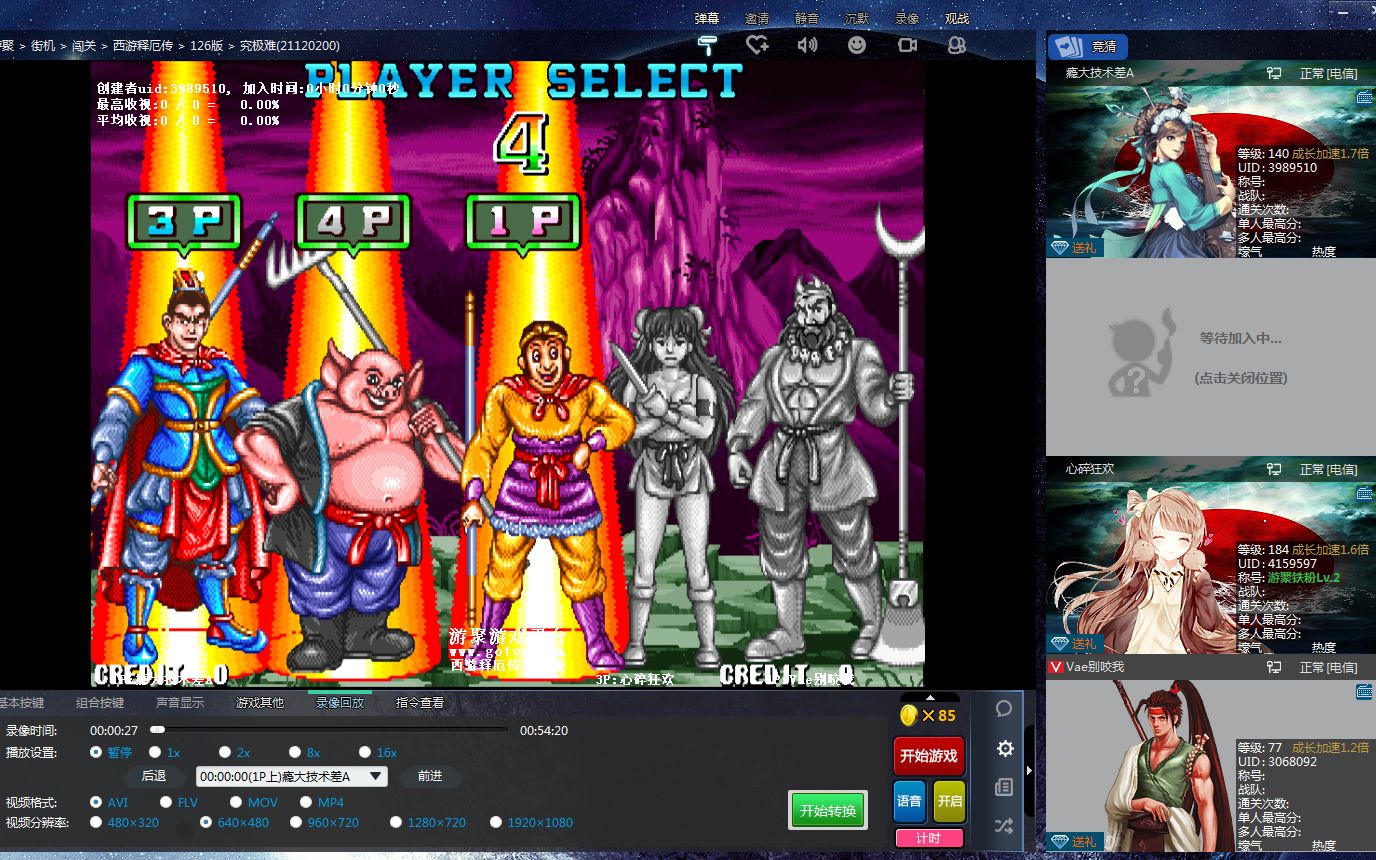Select the 暂停 playback option
Image resolution: width=1376 pixels, height=860 pixels.
(96, 752)
